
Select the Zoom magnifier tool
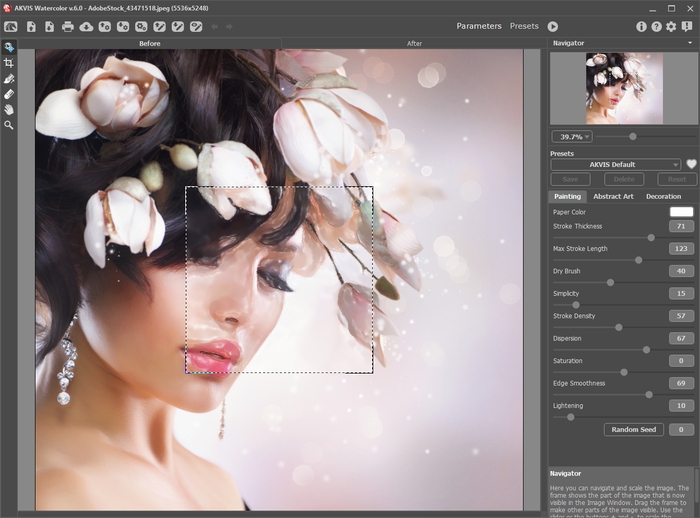tap(8, 125)
